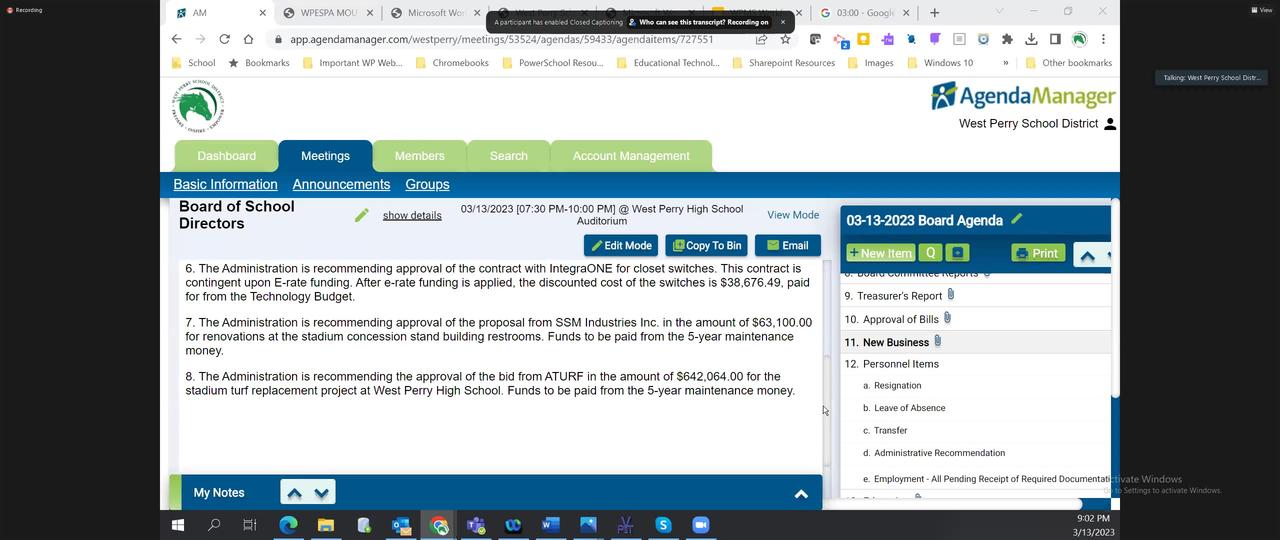Open a new browser tab
Screen dimensions: 1280x540
point(934,13)
